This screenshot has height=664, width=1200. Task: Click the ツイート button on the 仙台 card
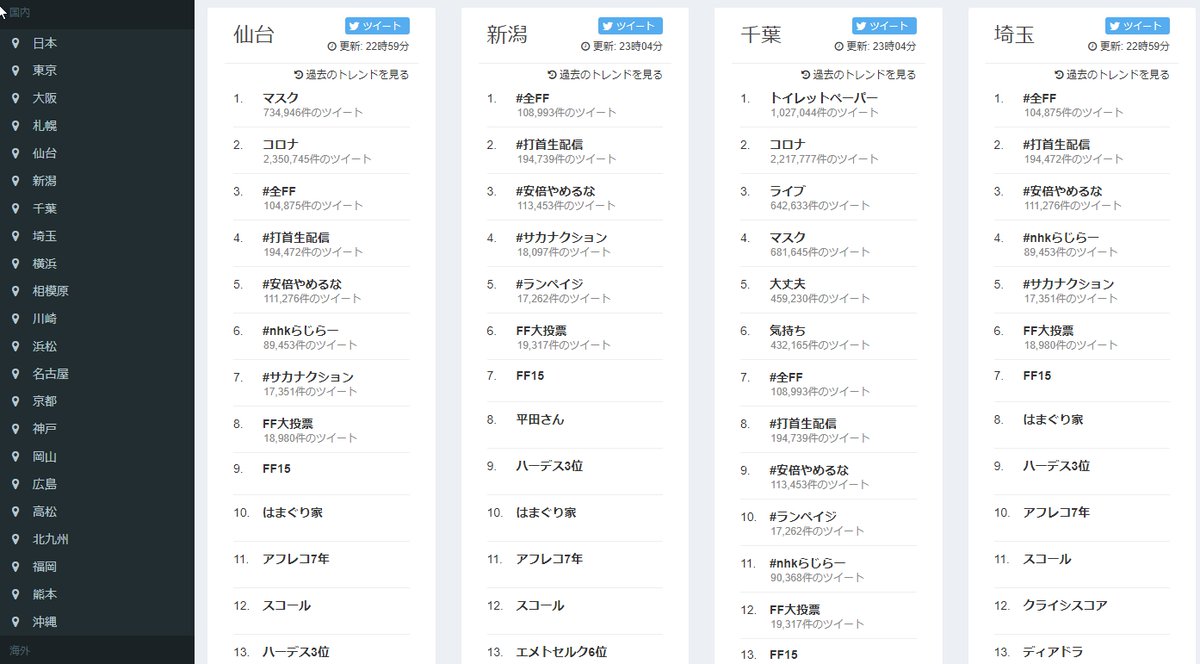click(377, 26)
